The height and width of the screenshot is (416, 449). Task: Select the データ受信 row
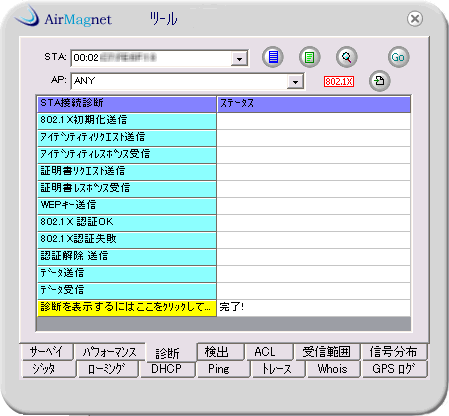tap(127, 291)
